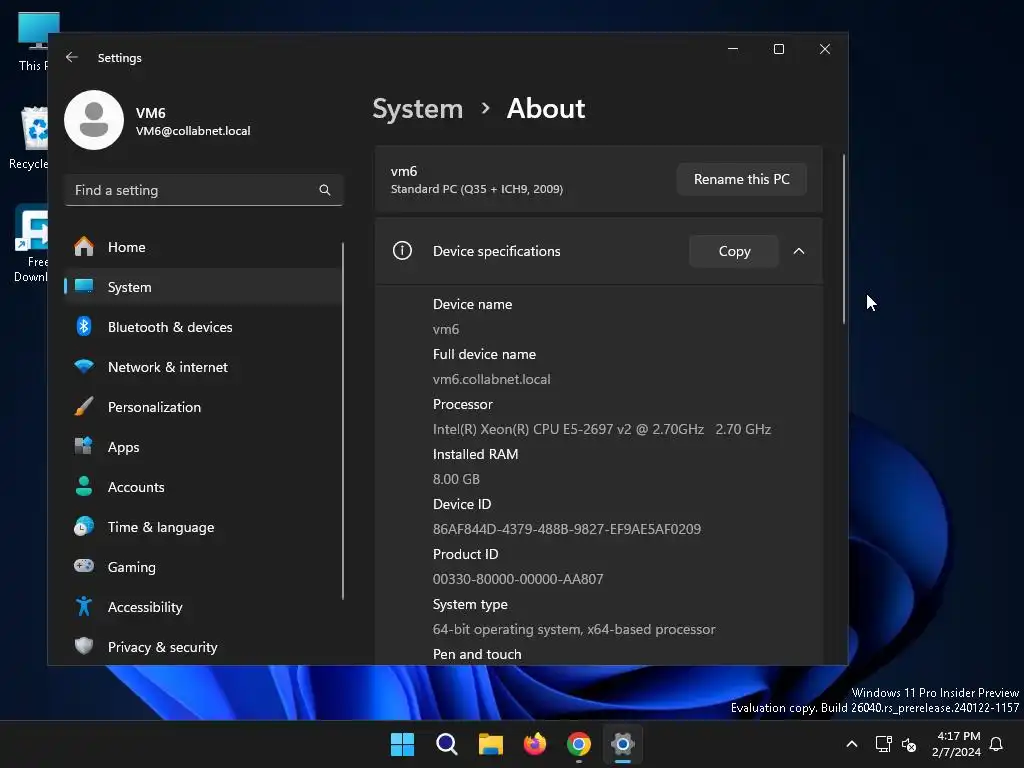
Task: Click Rename this PC button
Action: click(741, 179)
